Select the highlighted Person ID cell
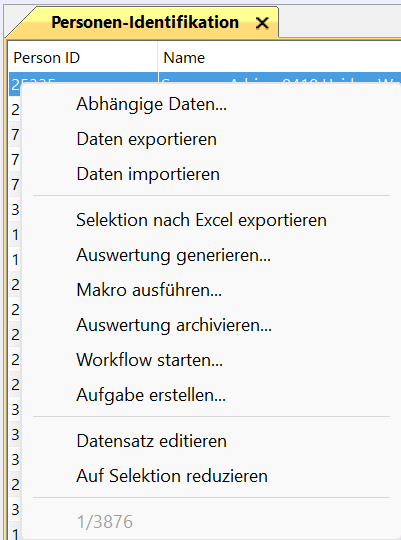401x540 pixels. coord(83,78)
